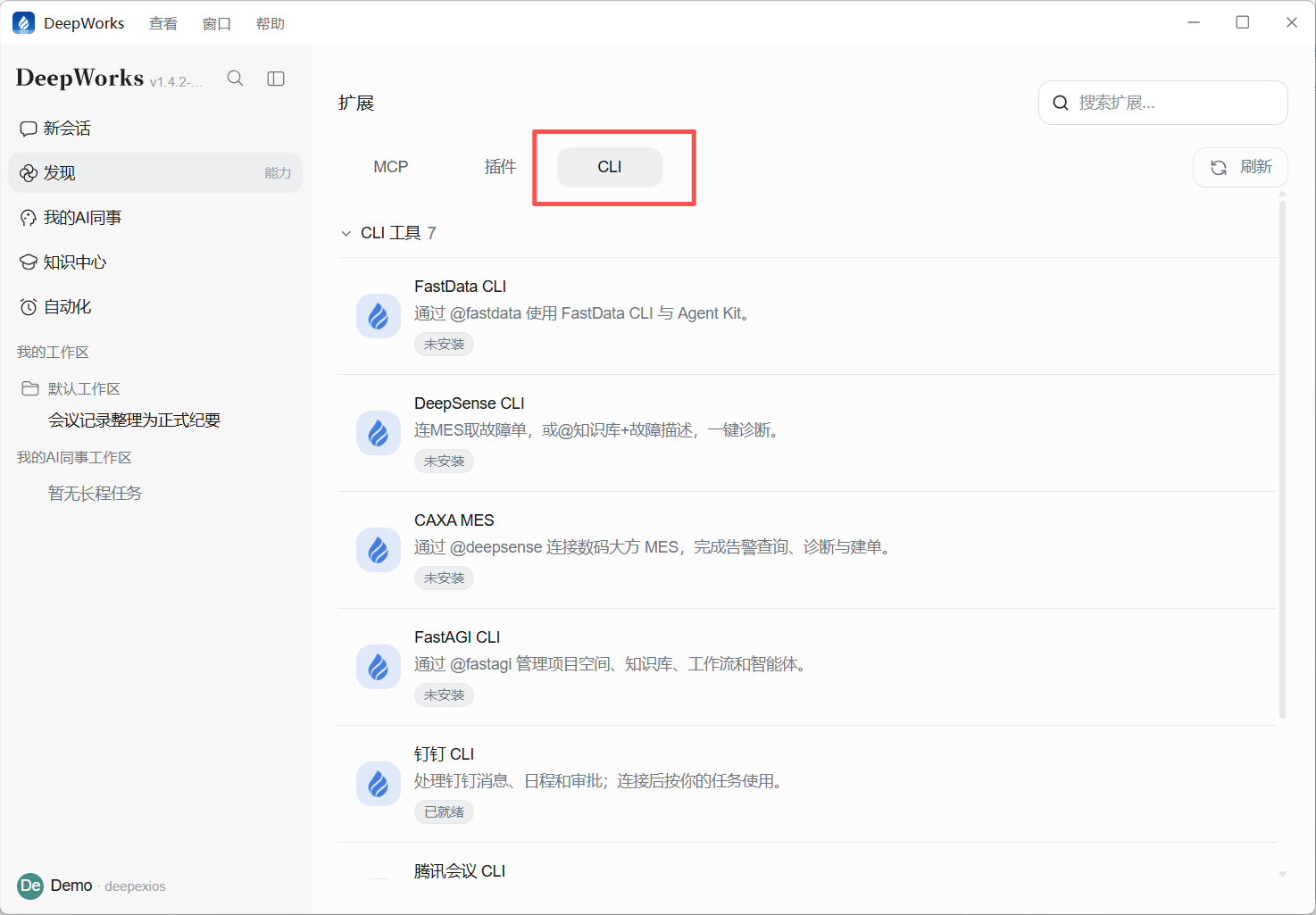The width and height of the screenshot is (1316, 915).
Task: Click the 发现 icon in the sidebar
Action: 29,173
